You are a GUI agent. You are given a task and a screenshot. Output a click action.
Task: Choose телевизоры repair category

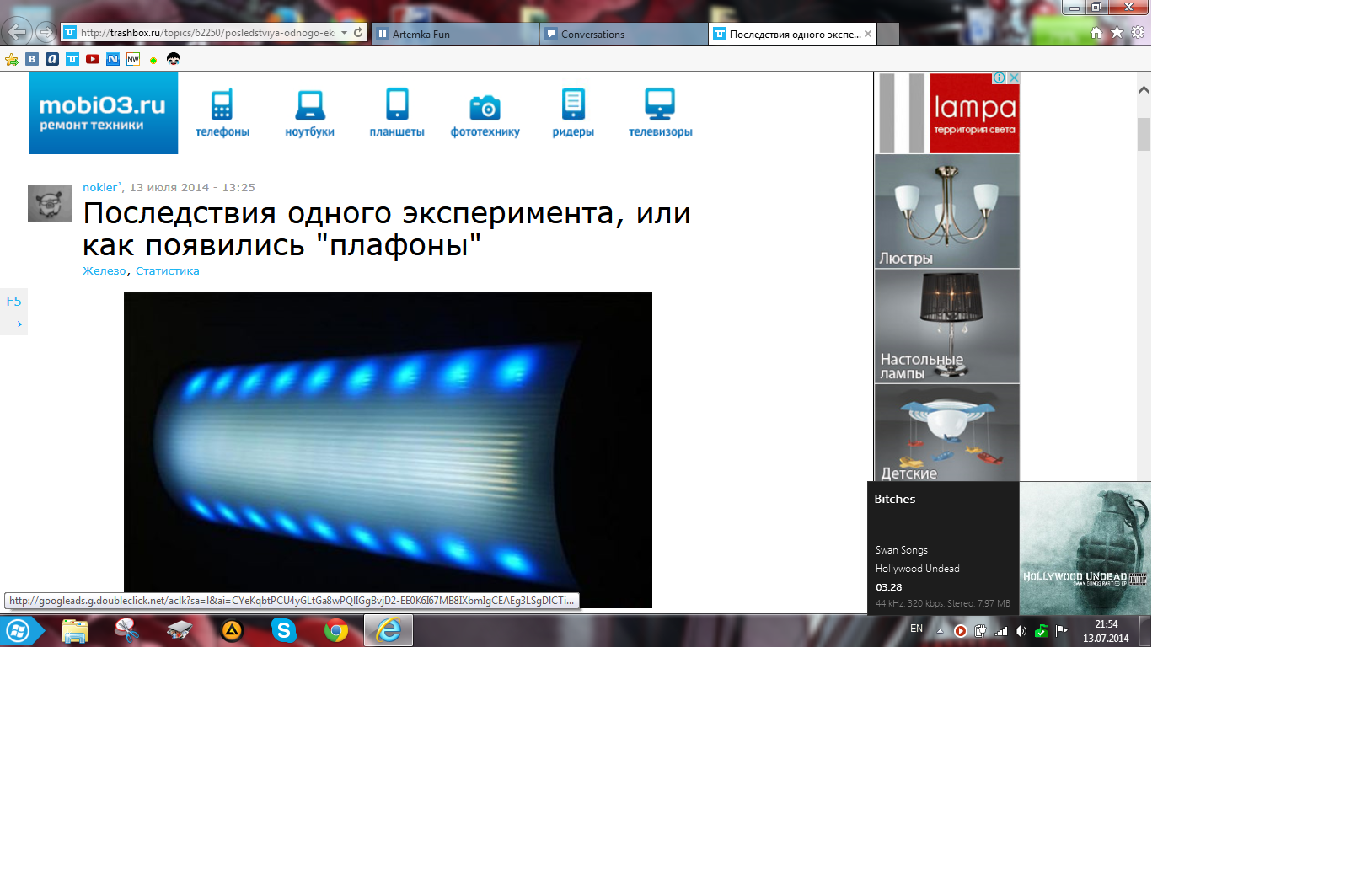660,113
